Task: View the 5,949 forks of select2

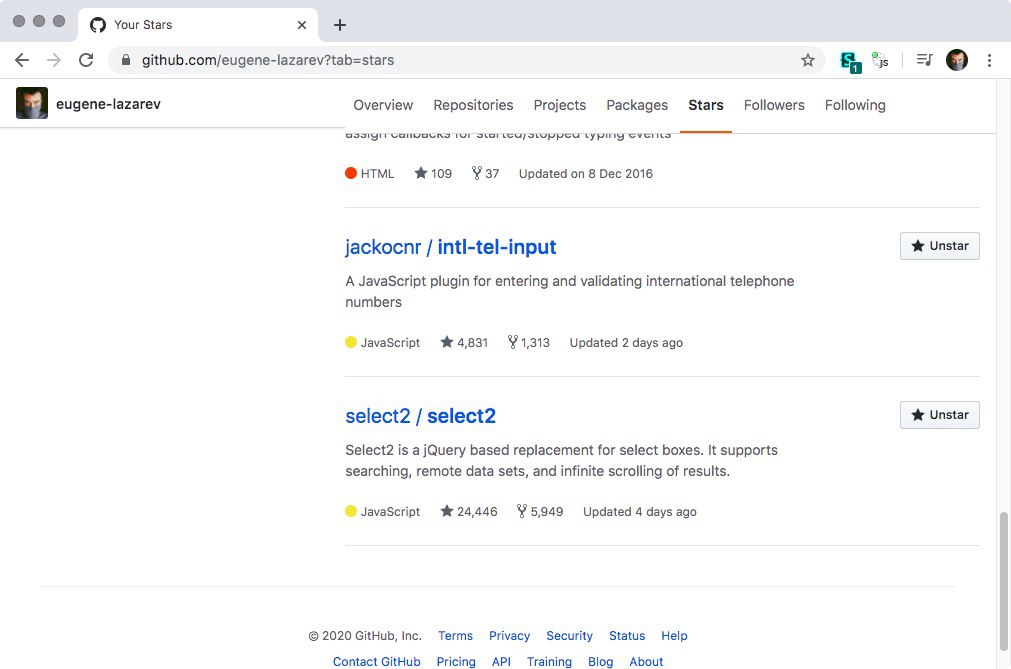Action: 540,511
